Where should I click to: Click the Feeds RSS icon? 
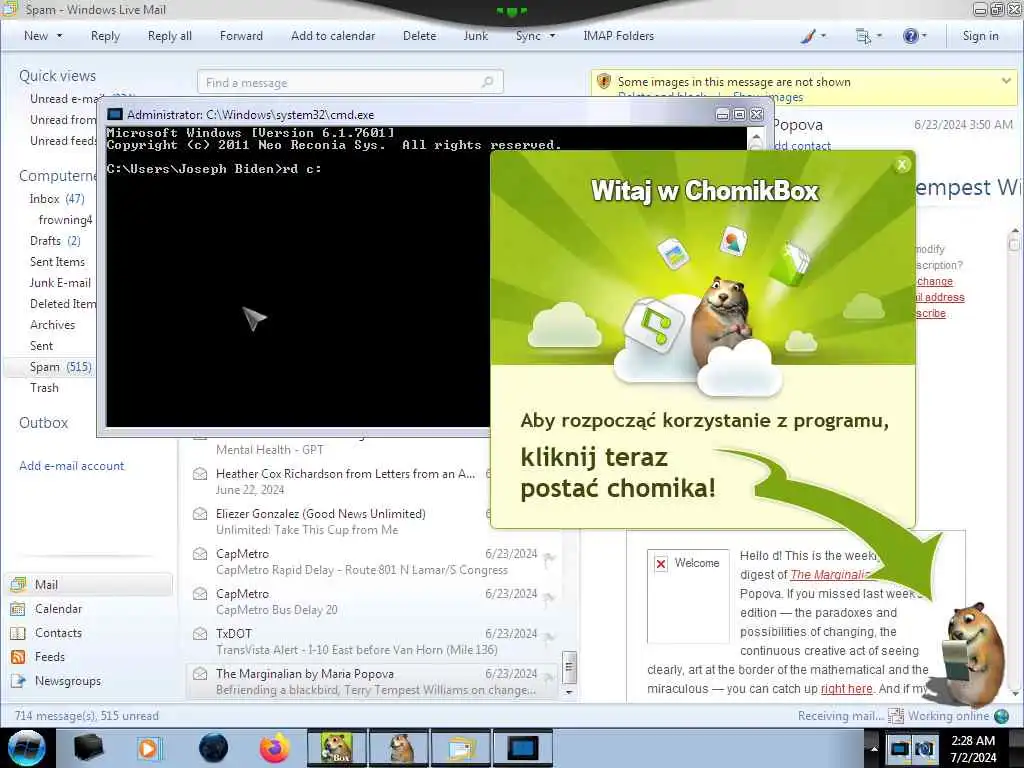coord(18,657)
